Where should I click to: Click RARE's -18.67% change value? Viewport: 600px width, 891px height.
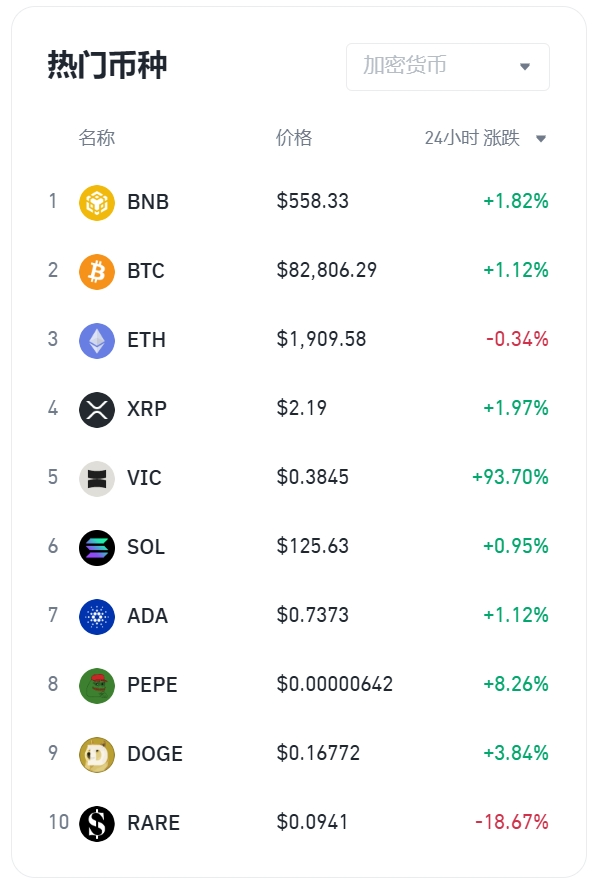[512, 823]
